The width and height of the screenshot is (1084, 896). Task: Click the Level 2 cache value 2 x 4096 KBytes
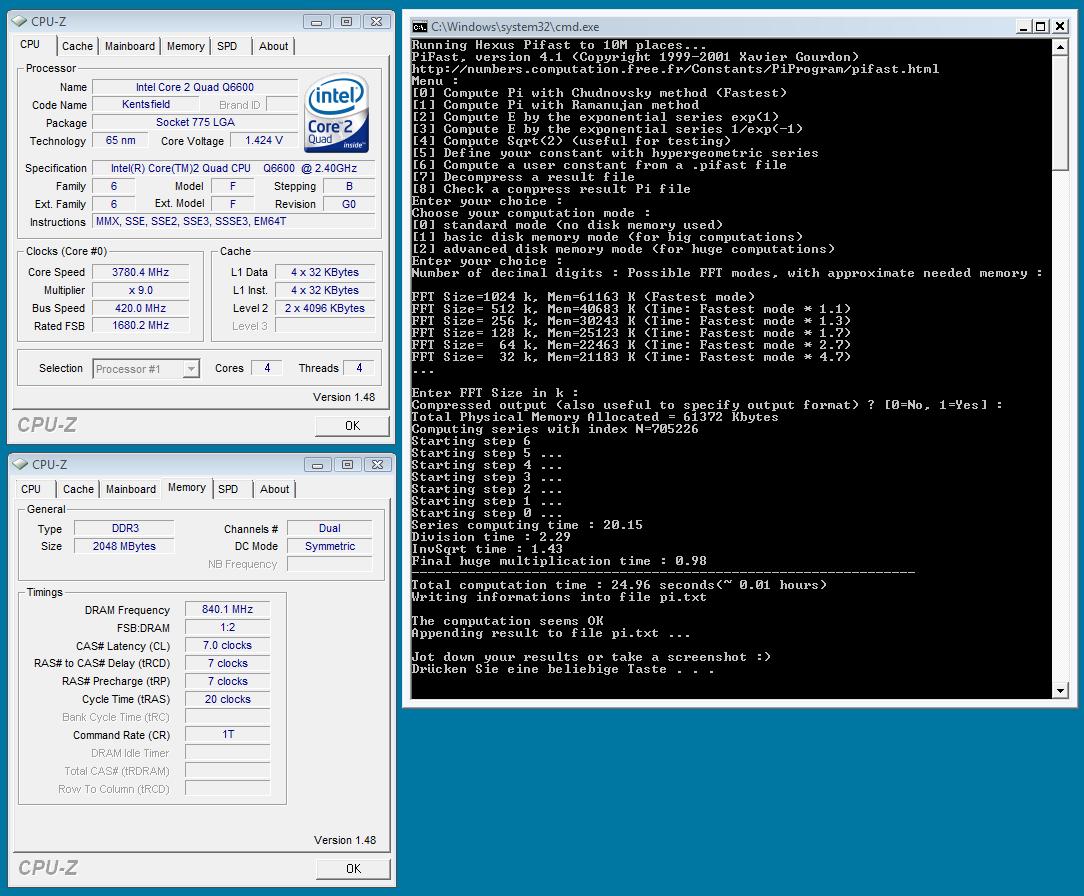[x=325, y=308]
